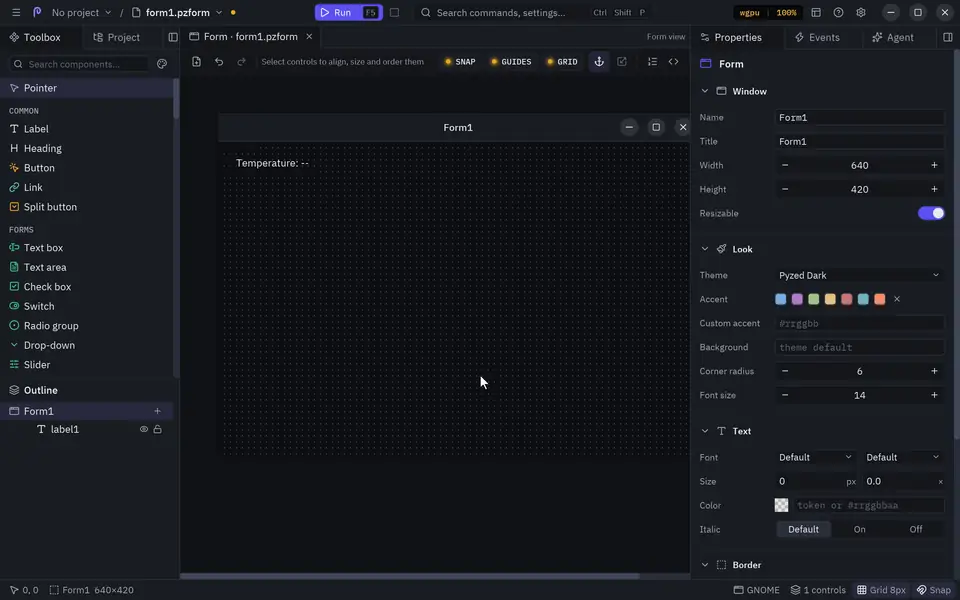Open the tab order list icon
The width and height of the screenshot is (960, 600).
pos(652,62)
